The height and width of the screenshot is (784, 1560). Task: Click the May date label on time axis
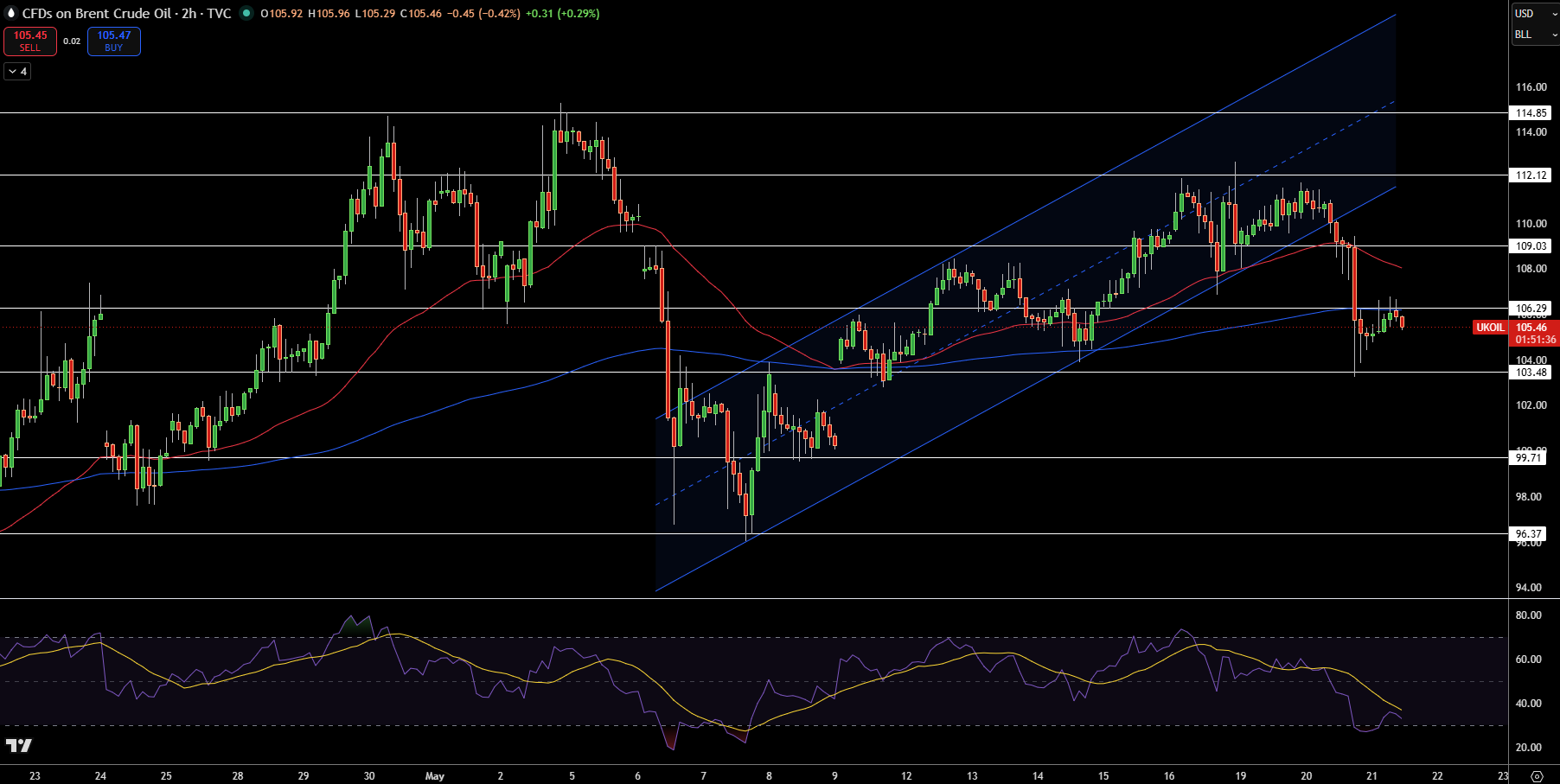coord(435,776)
